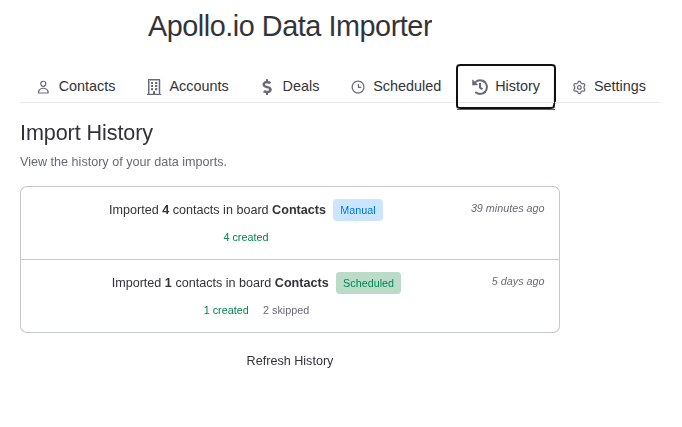
Task: Click the Deals dollar sign icon
Action: 267,87
